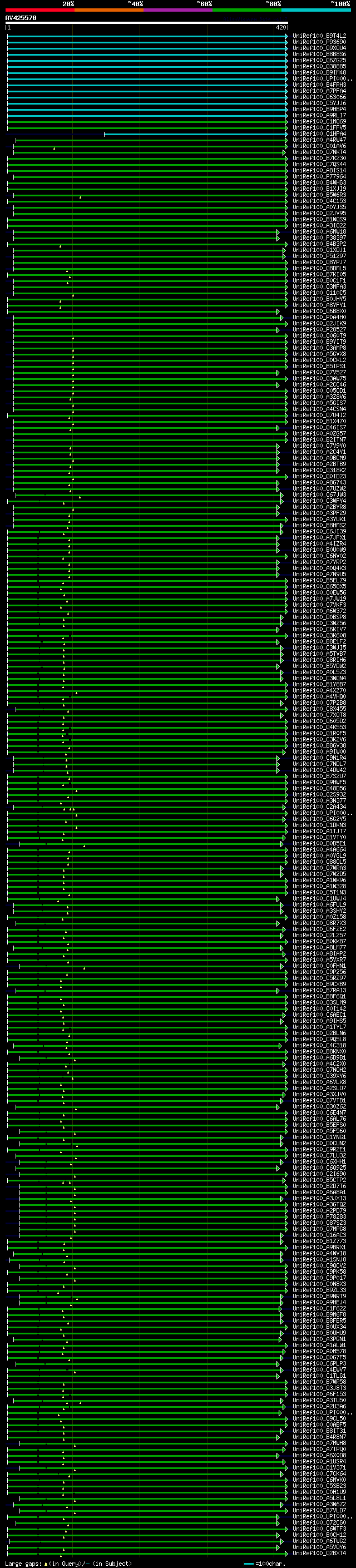The width and height of the screenshot is (356, 1568).
Task: Select the UniRef100_C2A434 label
Action: 319,807
